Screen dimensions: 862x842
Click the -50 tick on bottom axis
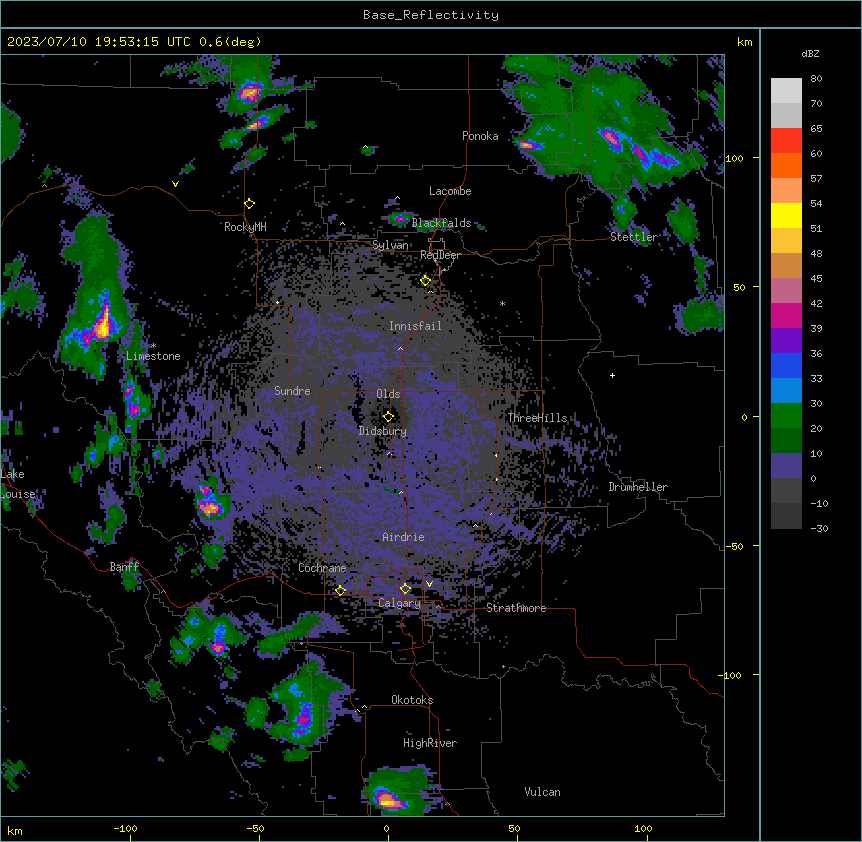point(255,828)
